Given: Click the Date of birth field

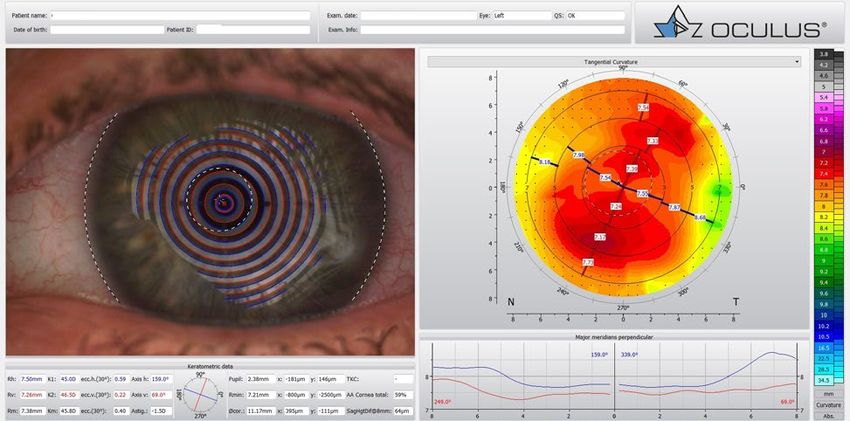Looking at the screenshot, I should (107, 30).
